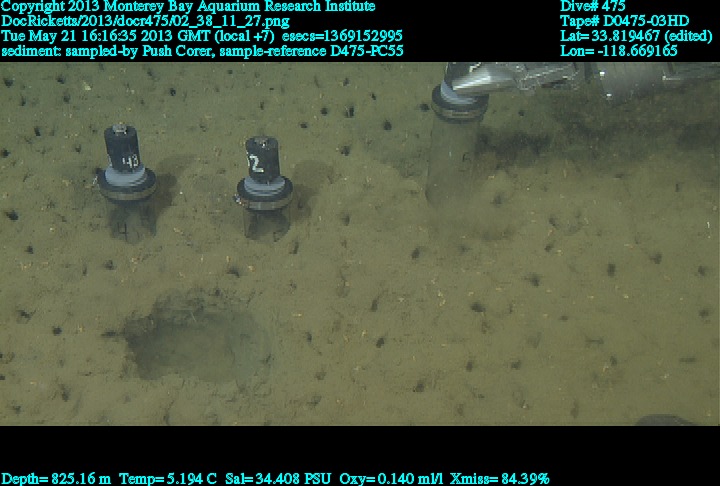Click the Lat=33.819467 (edited) reading
The image size is (720, 486).
pyautogui.click(x=636, y=36)
